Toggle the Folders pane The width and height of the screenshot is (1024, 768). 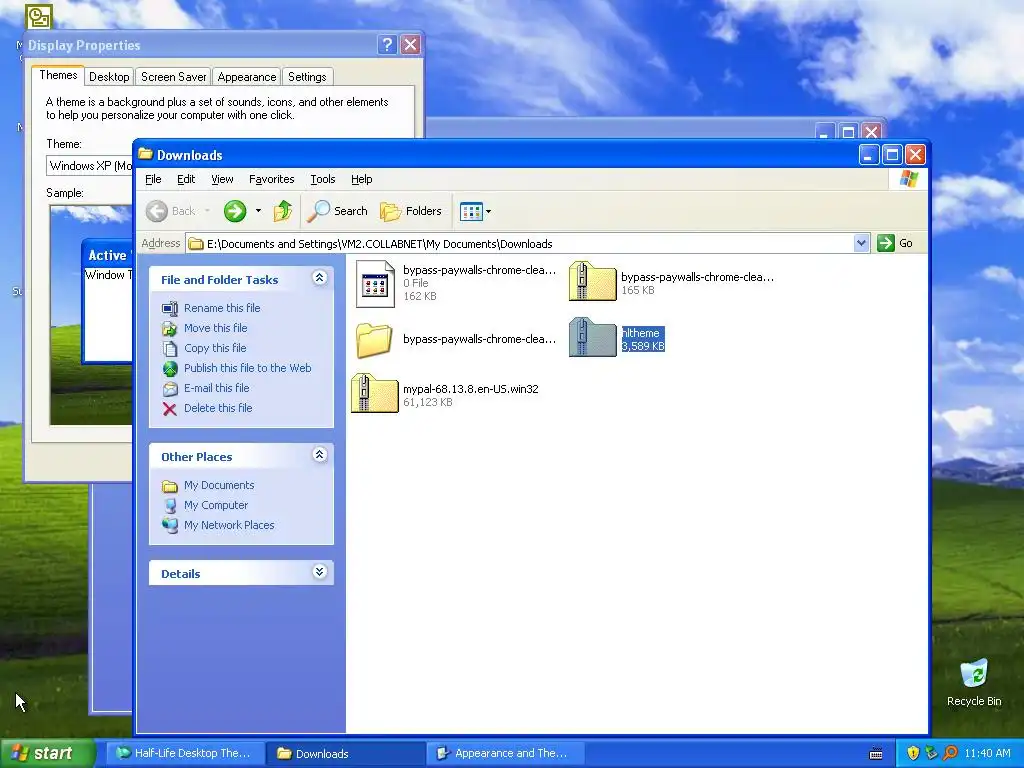[411, 211]
